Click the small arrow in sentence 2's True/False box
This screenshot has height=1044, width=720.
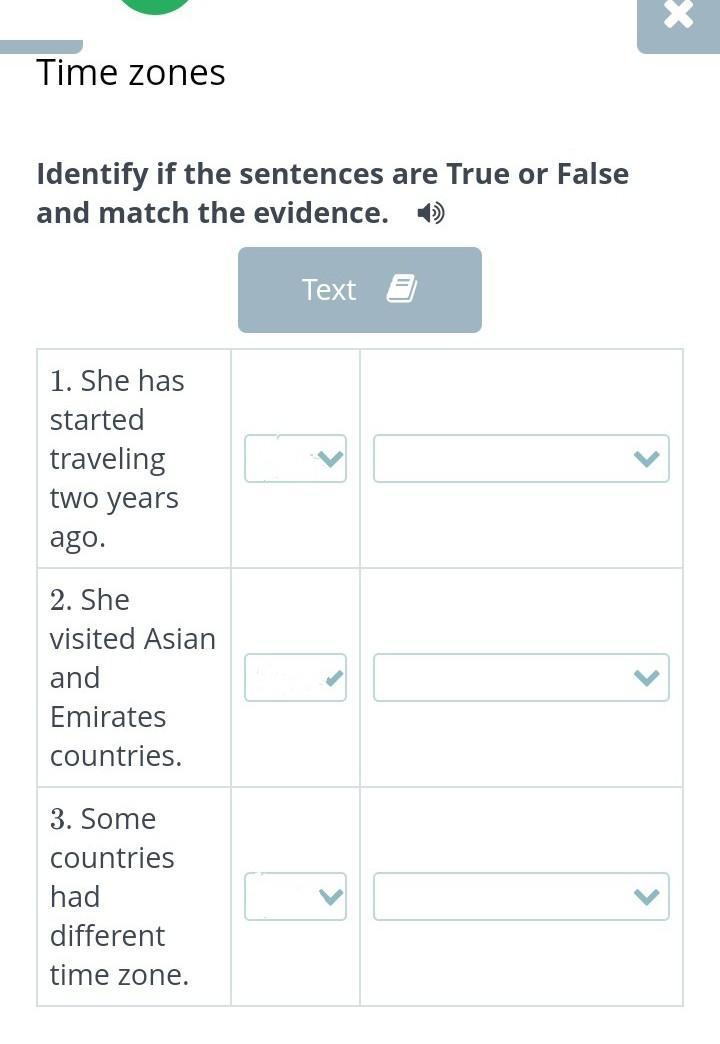[x=333, y=678]
